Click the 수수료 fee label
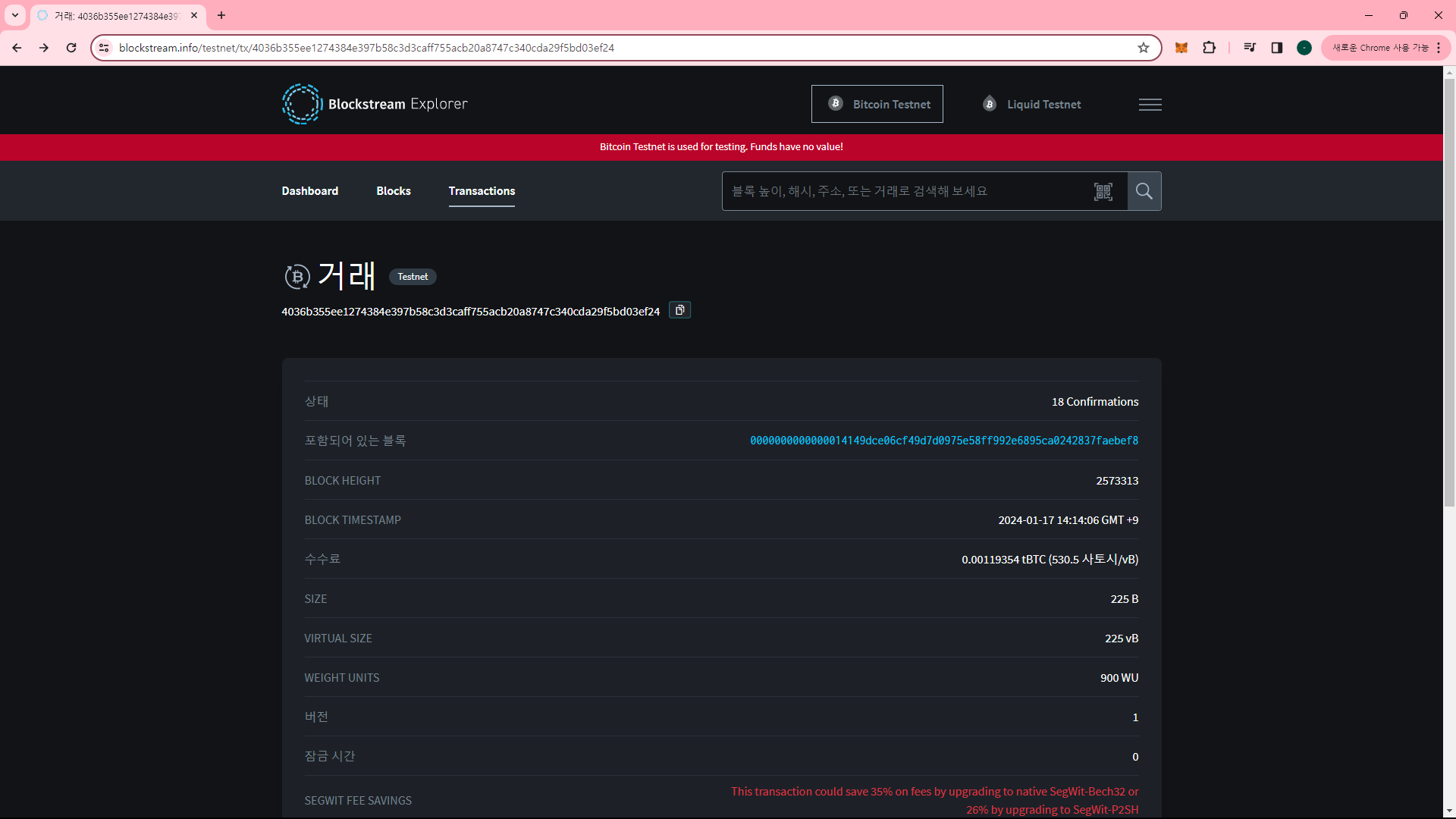Image resolution: width=1456 pixels, height=819 pixels. coord(322,559)
